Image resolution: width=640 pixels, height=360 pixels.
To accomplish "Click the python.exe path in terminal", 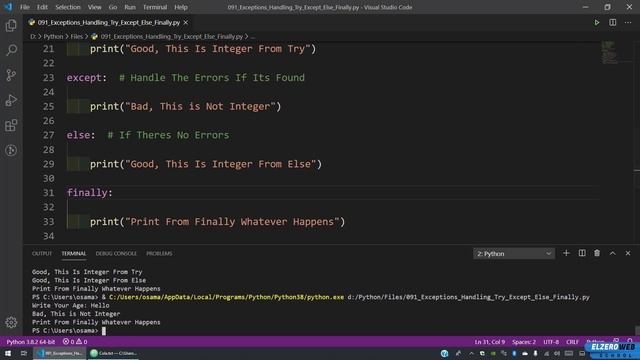I will tap(227, 297).
